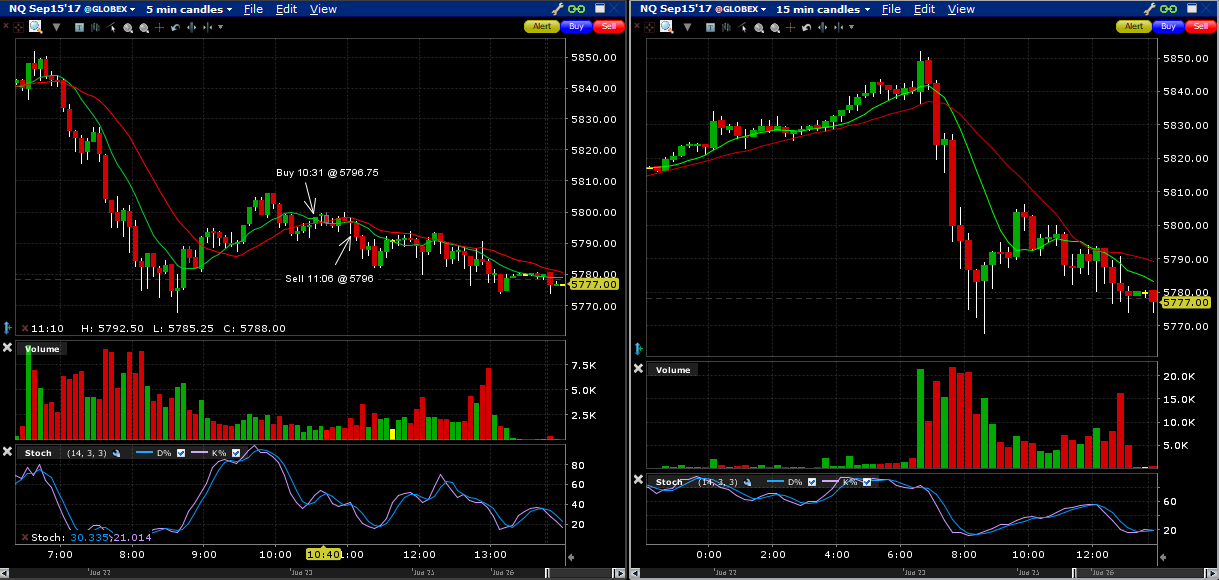Click Buy button in 5 min chart
Screen dimensions: 1219x580
click(x=576, y=27)
